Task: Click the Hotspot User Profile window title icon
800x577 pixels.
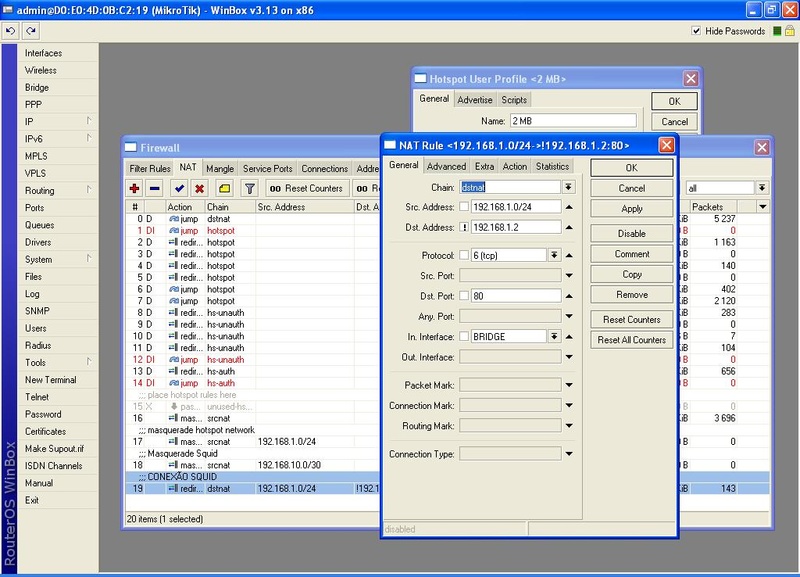Action: click(420, 79)
